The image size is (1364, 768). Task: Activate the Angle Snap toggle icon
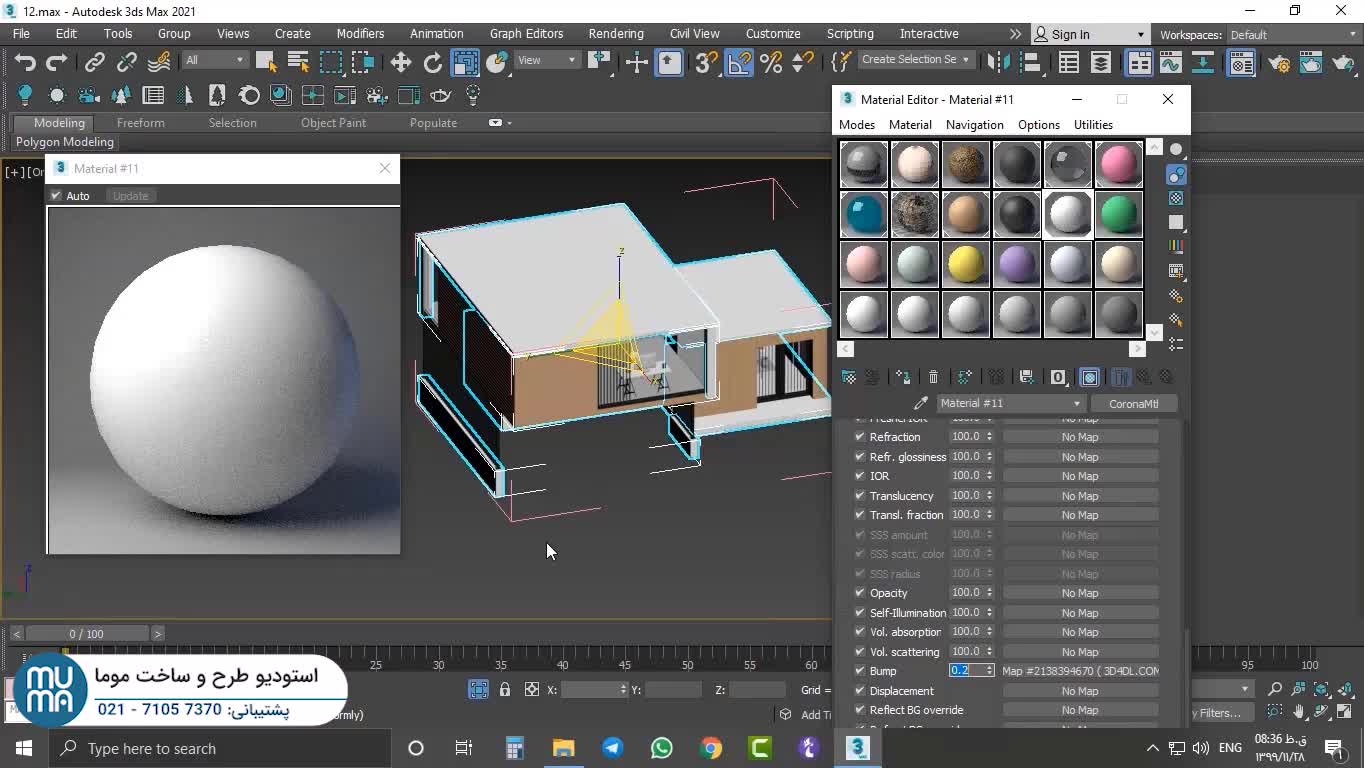point(739,63)
